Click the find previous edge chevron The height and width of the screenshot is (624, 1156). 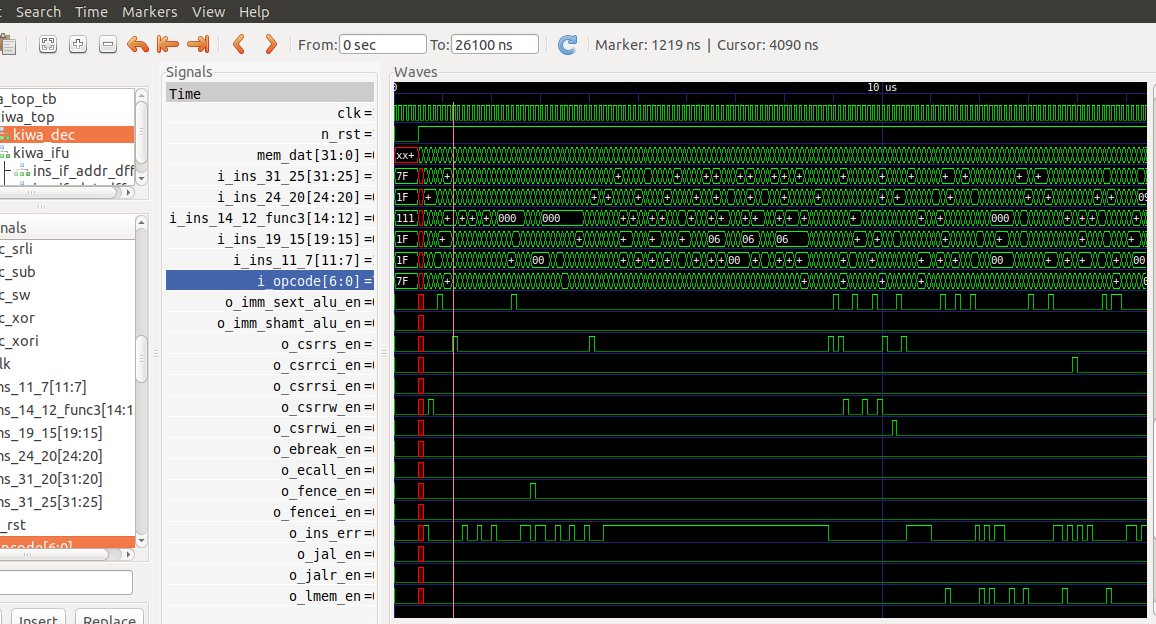238,44
